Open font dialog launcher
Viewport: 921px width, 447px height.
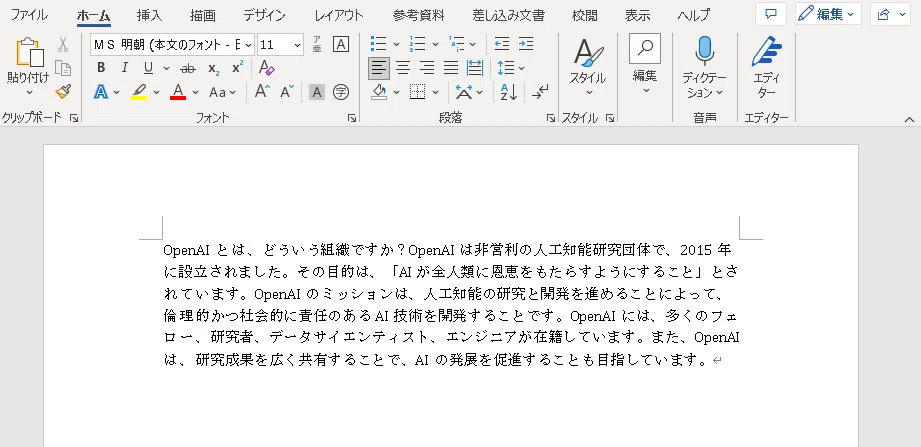(x=352, y=118)
